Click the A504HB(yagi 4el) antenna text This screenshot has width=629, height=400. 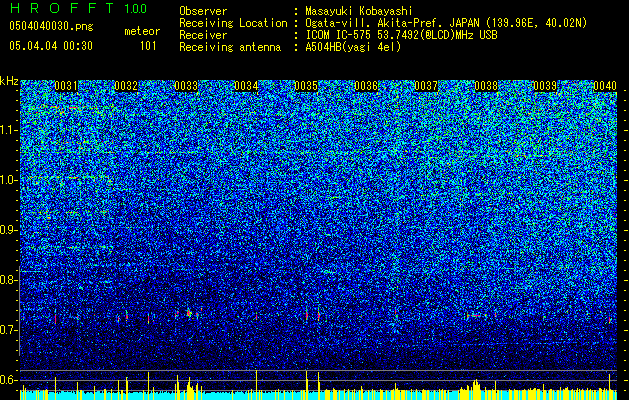click(353, 47)
